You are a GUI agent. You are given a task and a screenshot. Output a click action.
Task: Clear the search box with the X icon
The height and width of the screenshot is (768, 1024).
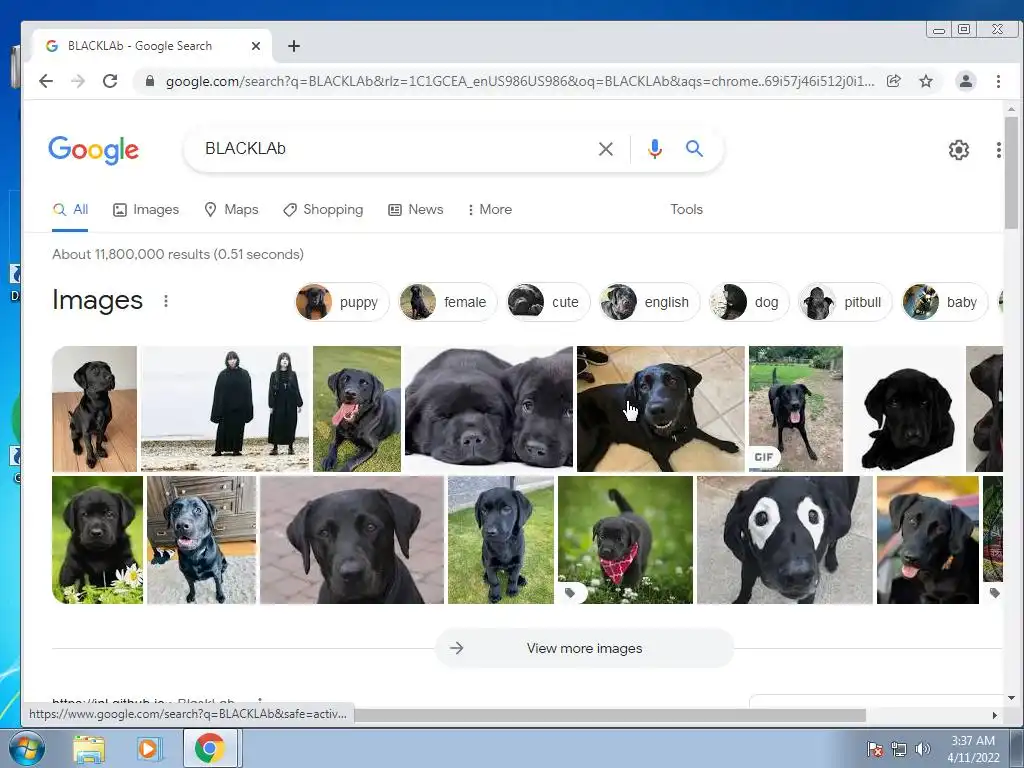tap(605, 149)
